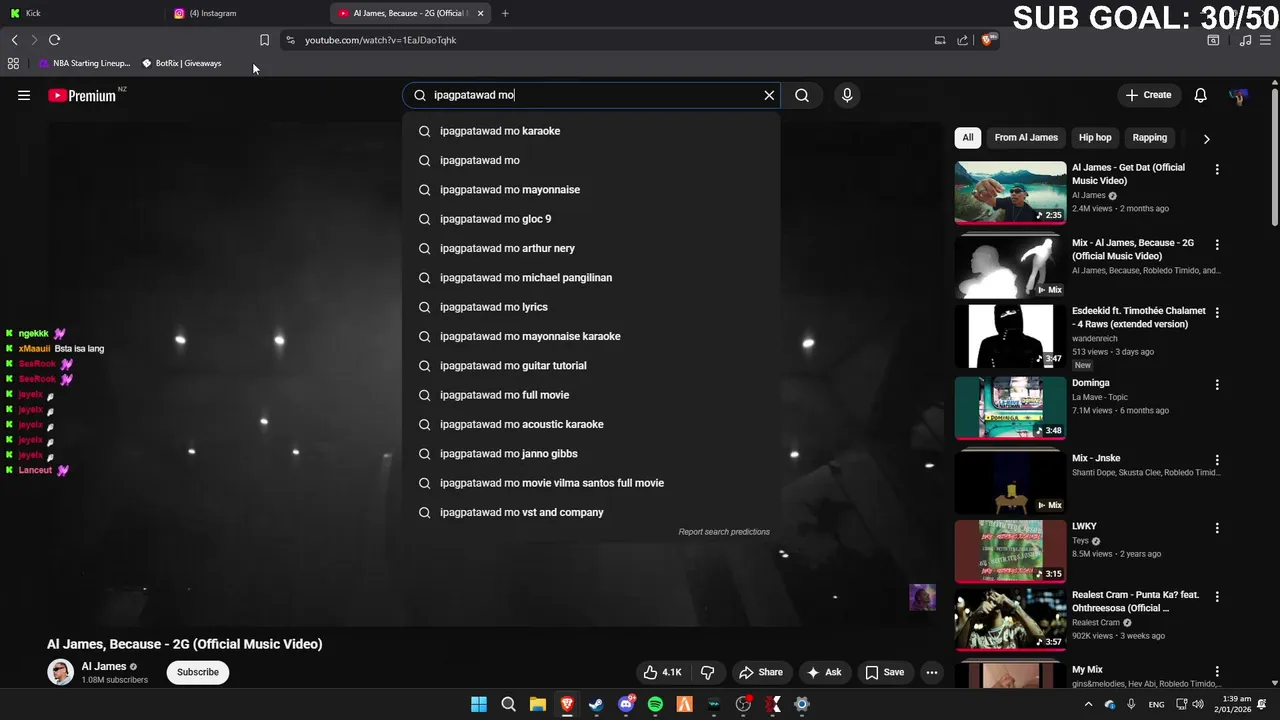Choose suggestion ipagpatawad mo vst and company
This screenshot has width=1280, height=720.
pos(591,512)
